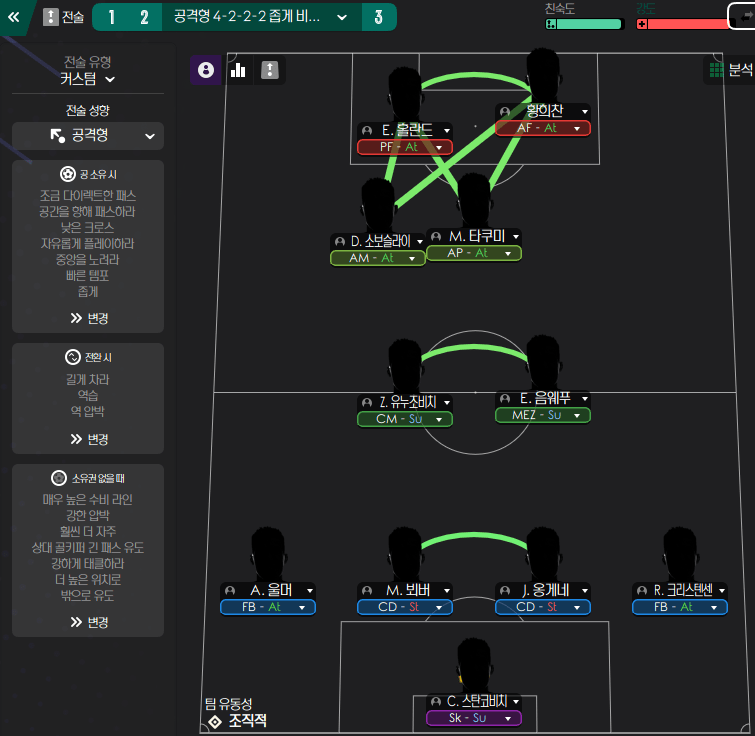Click the person icon beside R. 크리스텐센
This screenshot has height=736, width=755.
pos(642,590)
